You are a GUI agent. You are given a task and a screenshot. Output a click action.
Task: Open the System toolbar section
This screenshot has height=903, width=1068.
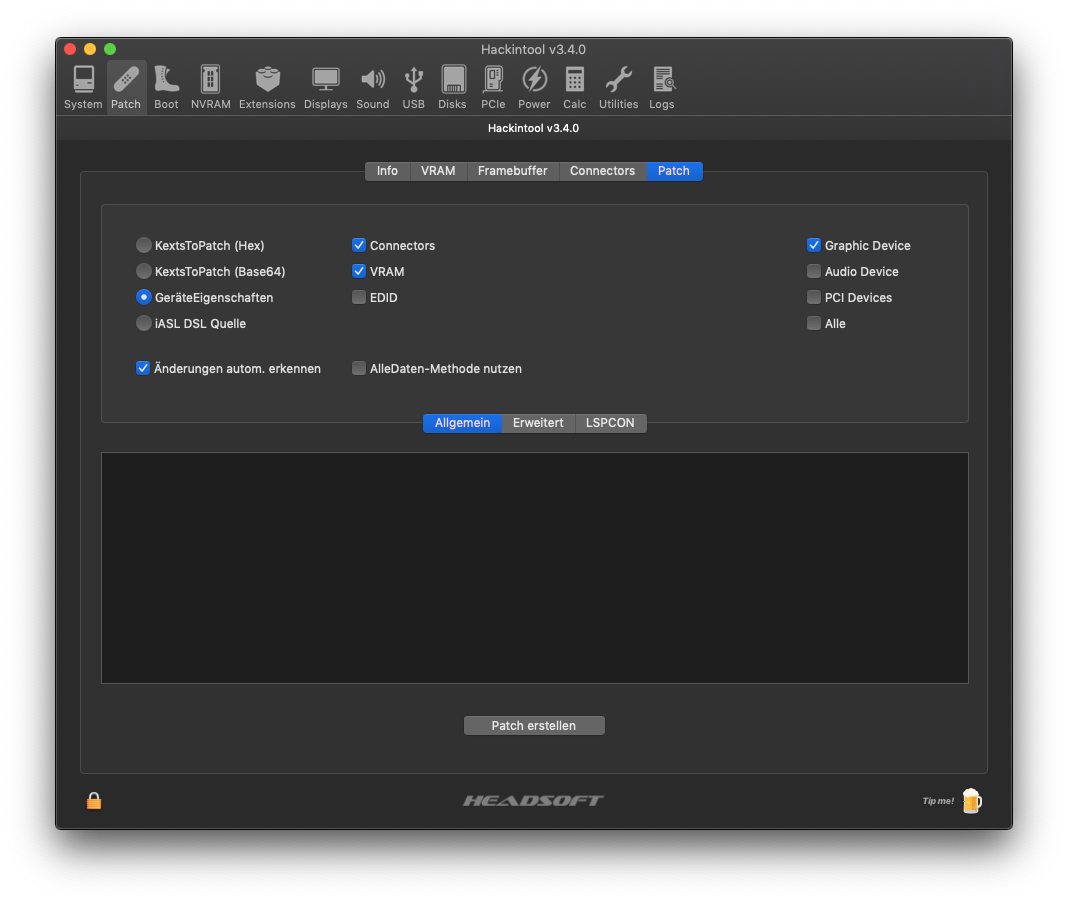[x=83, y=87]
